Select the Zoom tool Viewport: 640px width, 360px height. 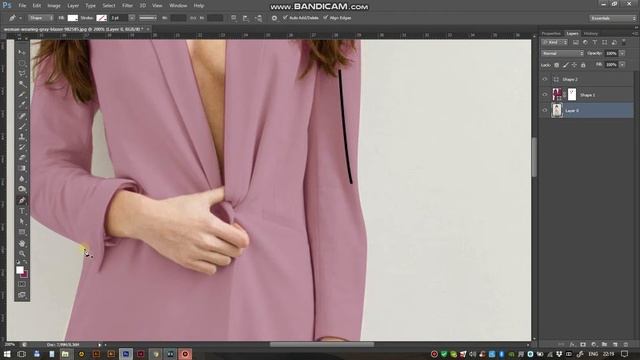pyautogui.click(x=22, y=253)
